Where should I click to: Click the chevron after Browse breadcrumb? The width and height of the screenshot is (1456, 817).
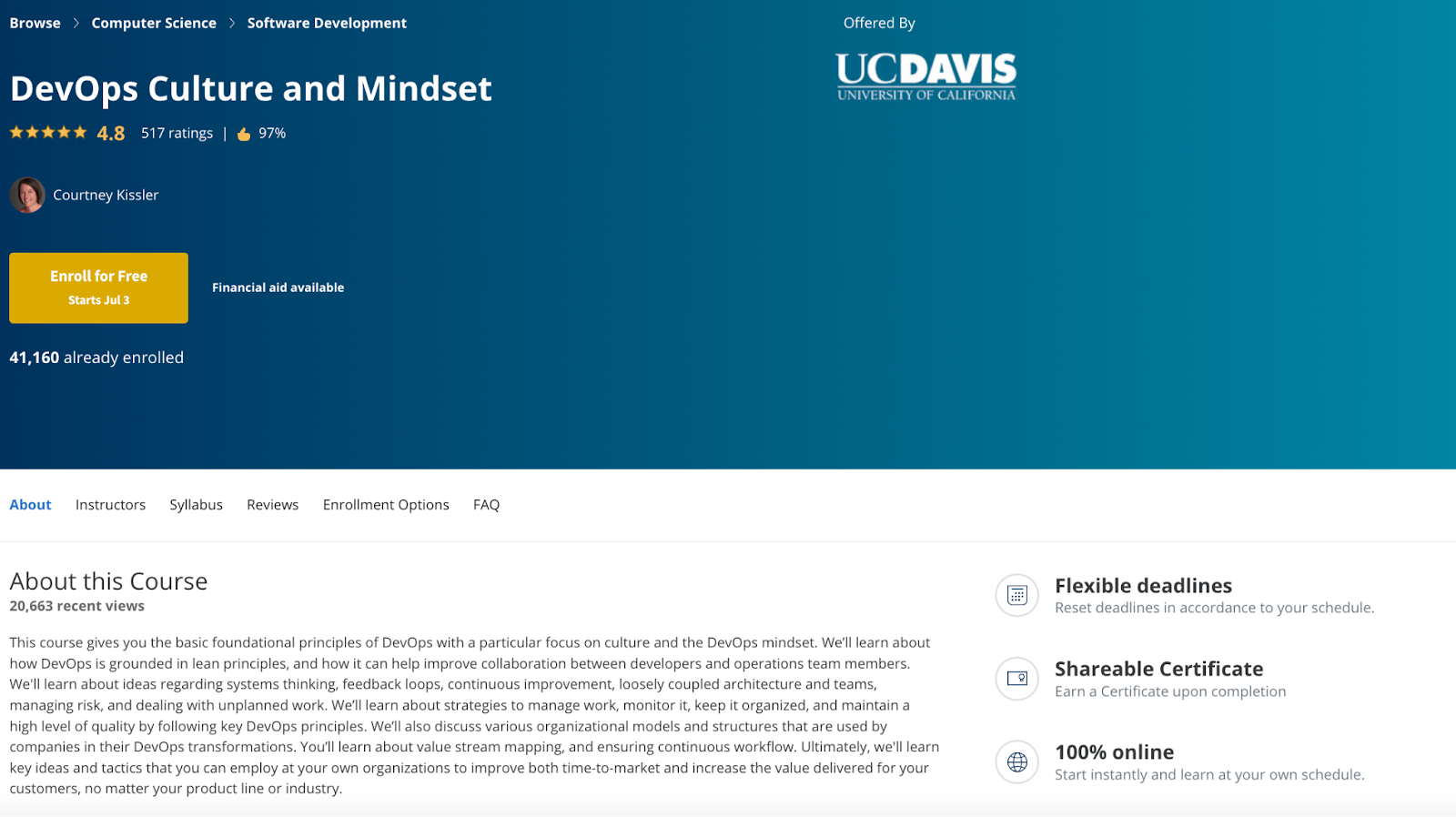[76, 23]
